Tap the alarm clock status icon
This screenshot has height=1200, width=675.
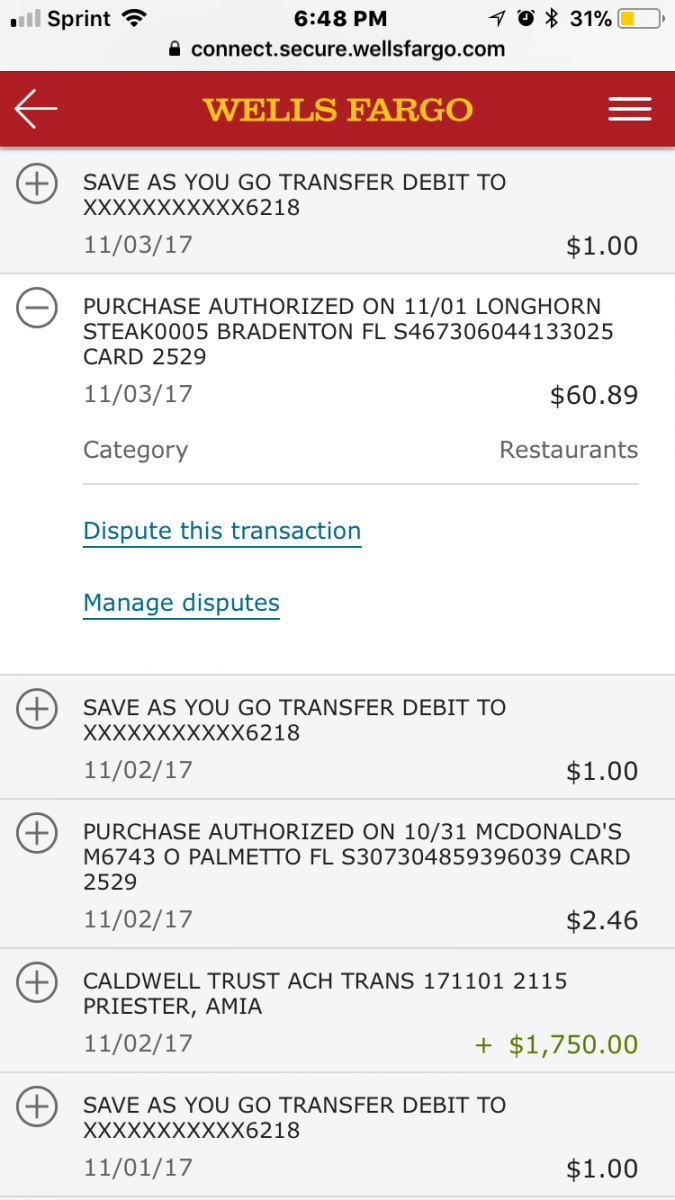[525, 19]
